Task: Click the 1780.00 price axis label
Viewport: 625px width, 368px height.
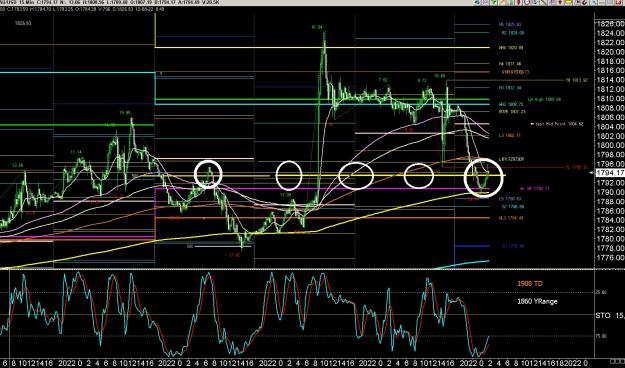Action: coord(610,239)
